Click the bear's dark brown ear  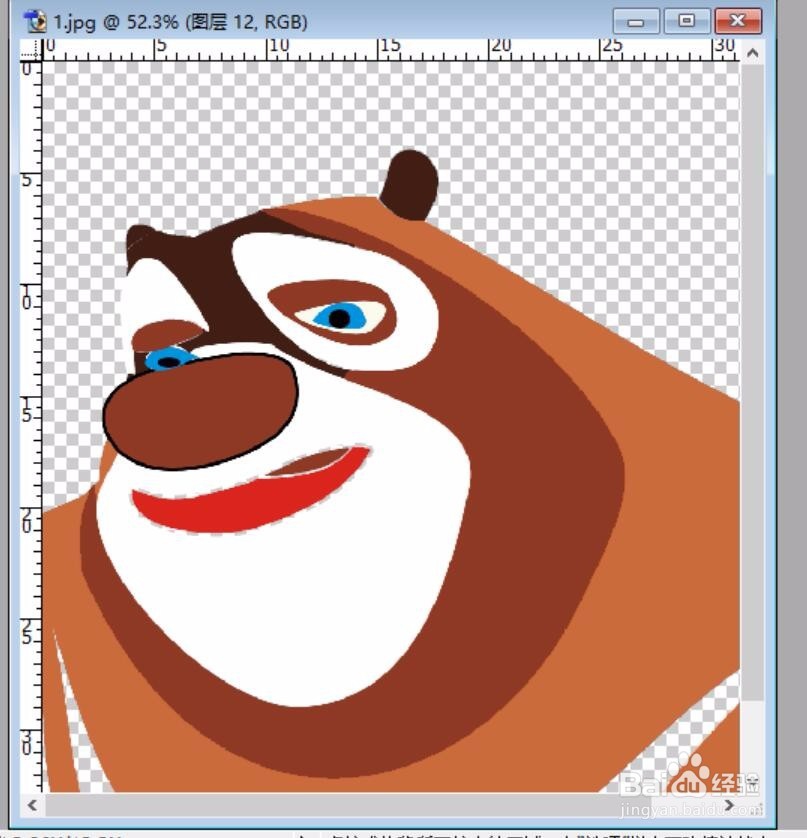[409, 185]
